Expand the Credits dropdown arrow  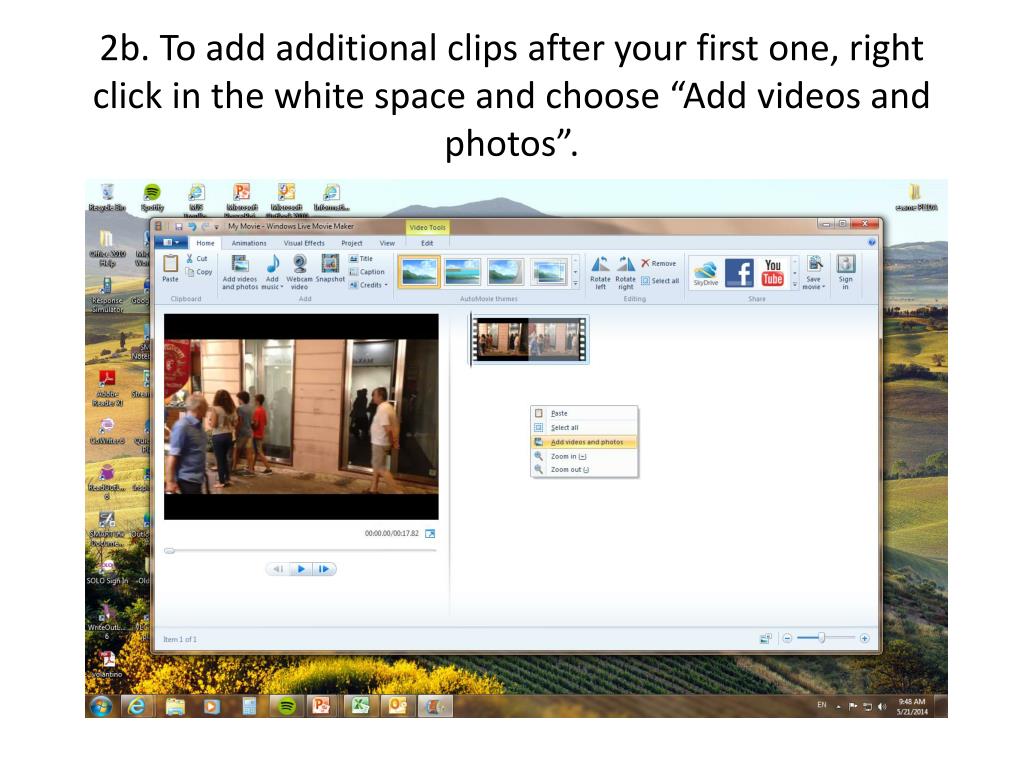pyautogui.click(x=386, y=285)
